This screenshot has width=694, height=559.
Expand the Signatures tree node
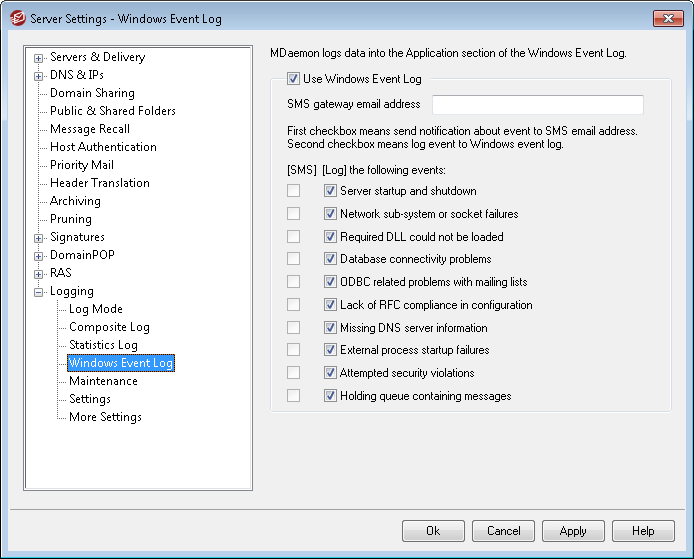coord(39,238)
